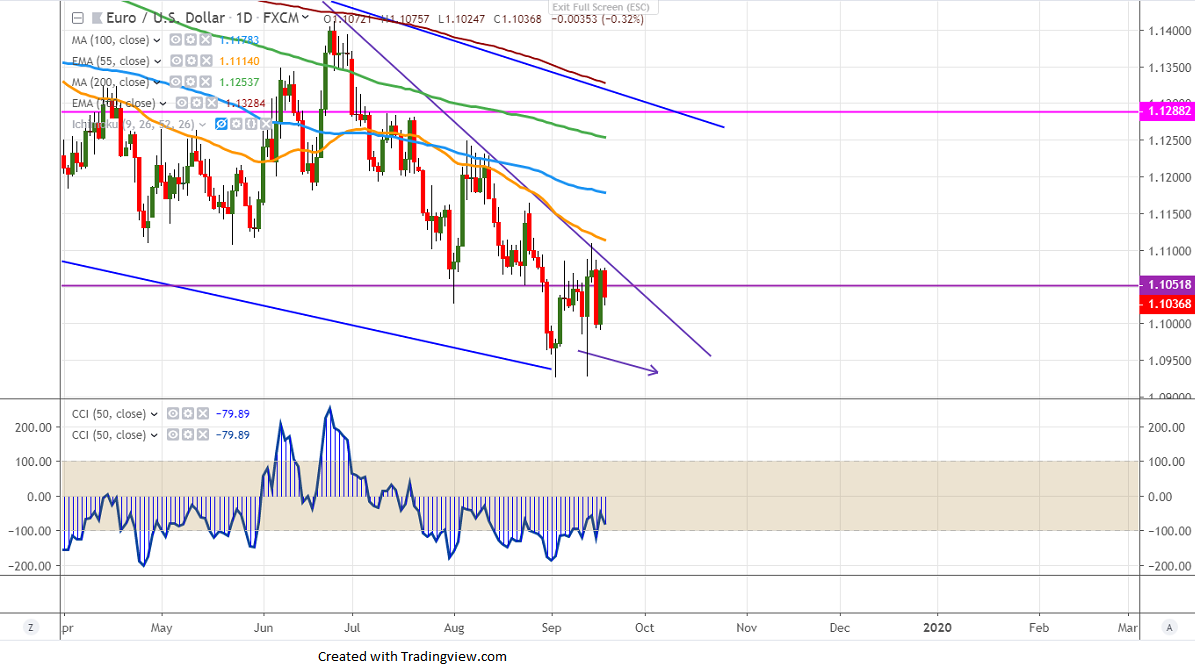1195x671 pixels.
Task: Open Ichimoku indicator settings gear
Action: (236, 124)
